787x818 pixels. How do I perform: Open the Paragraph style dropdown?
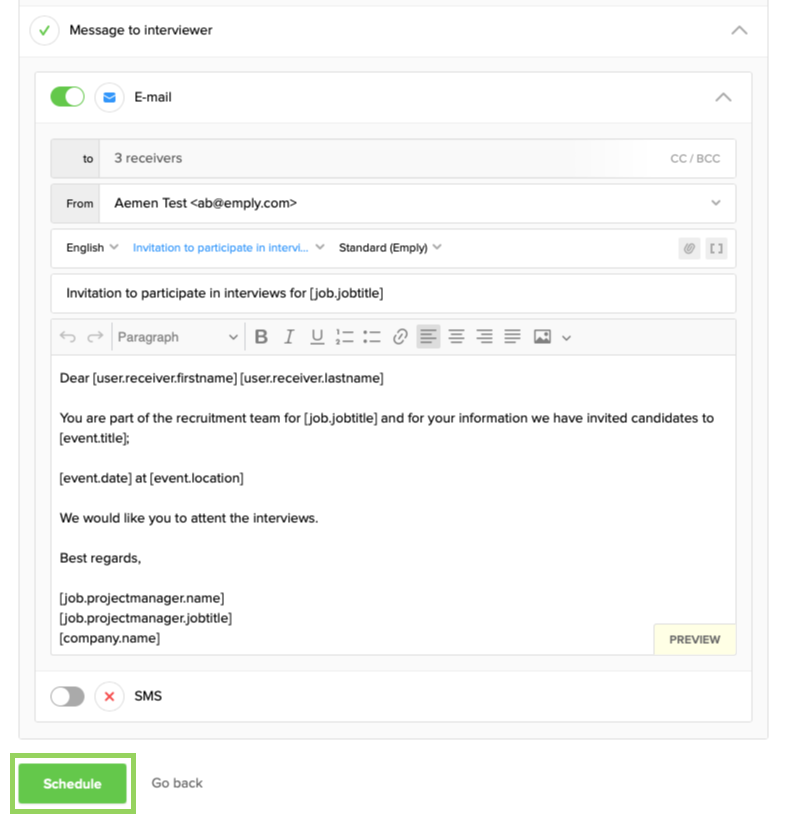(177, 337)
